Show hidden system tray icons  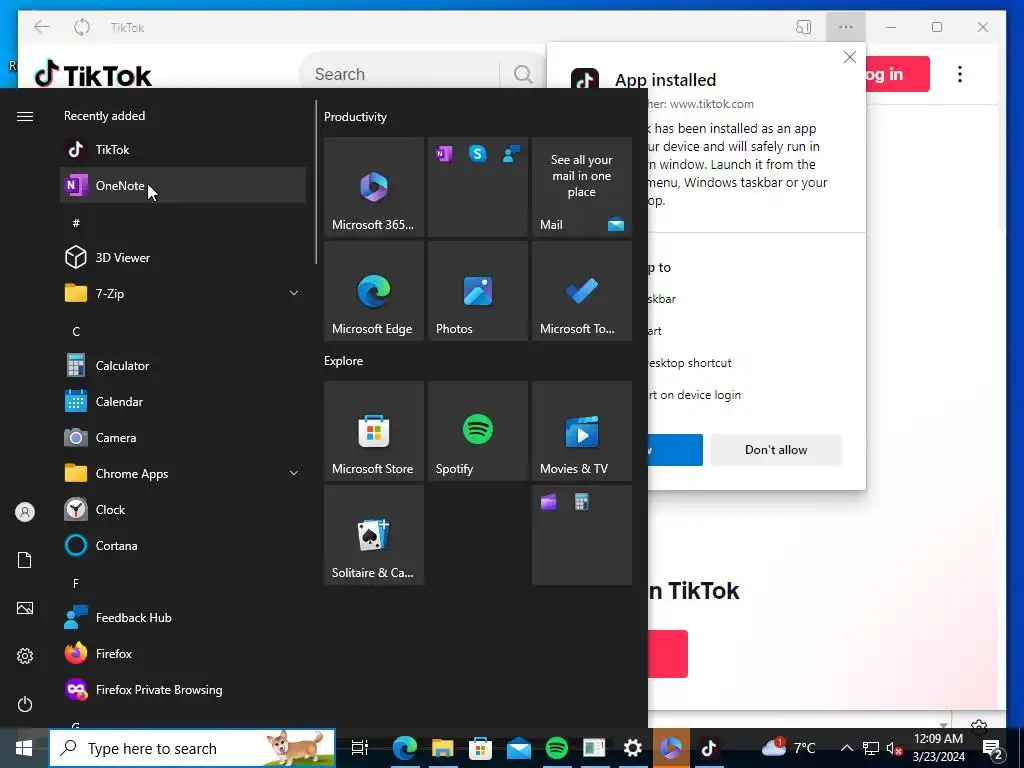click(846, 748)
